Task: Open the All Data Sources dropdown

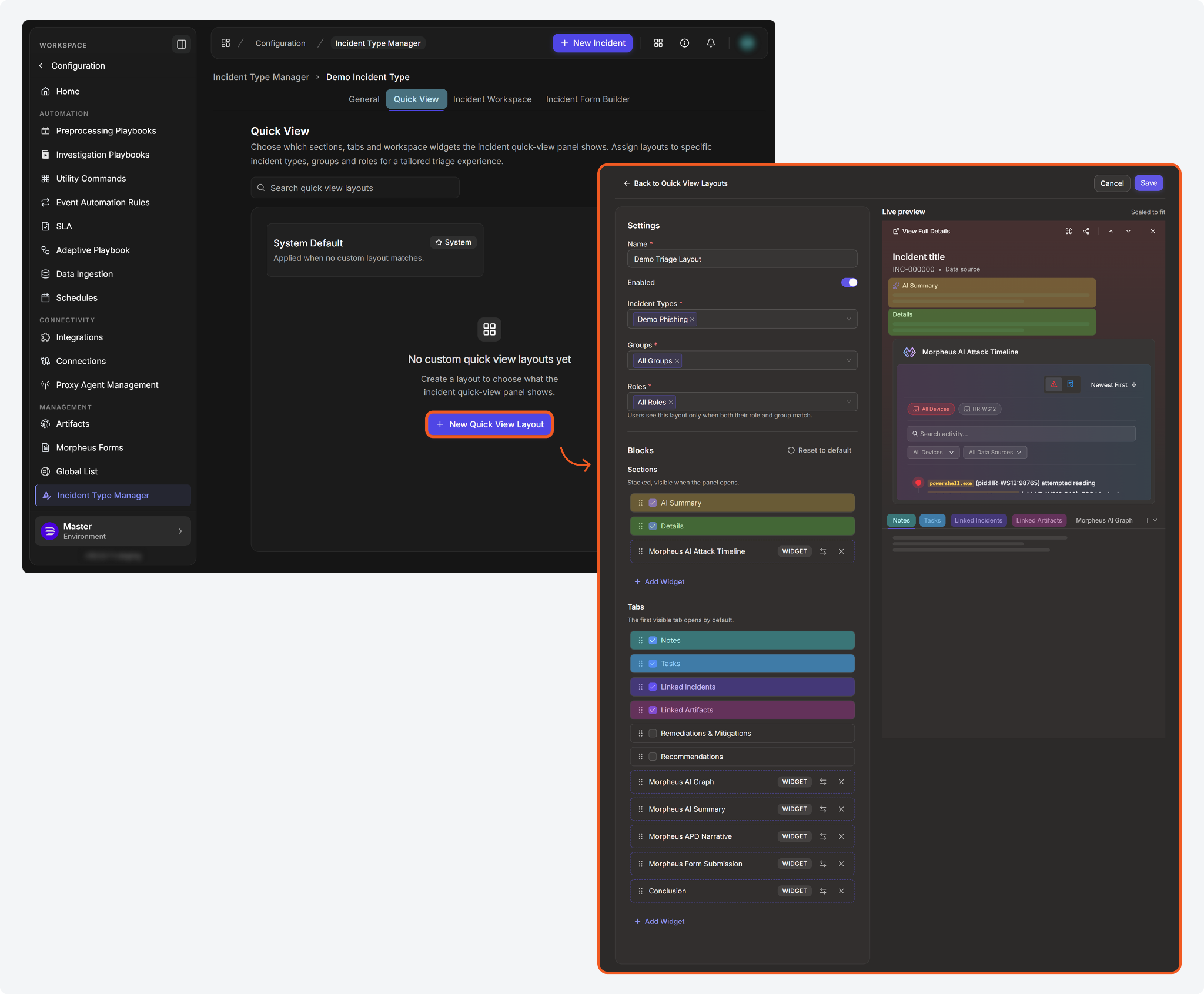Action: [x=995, y=452]
